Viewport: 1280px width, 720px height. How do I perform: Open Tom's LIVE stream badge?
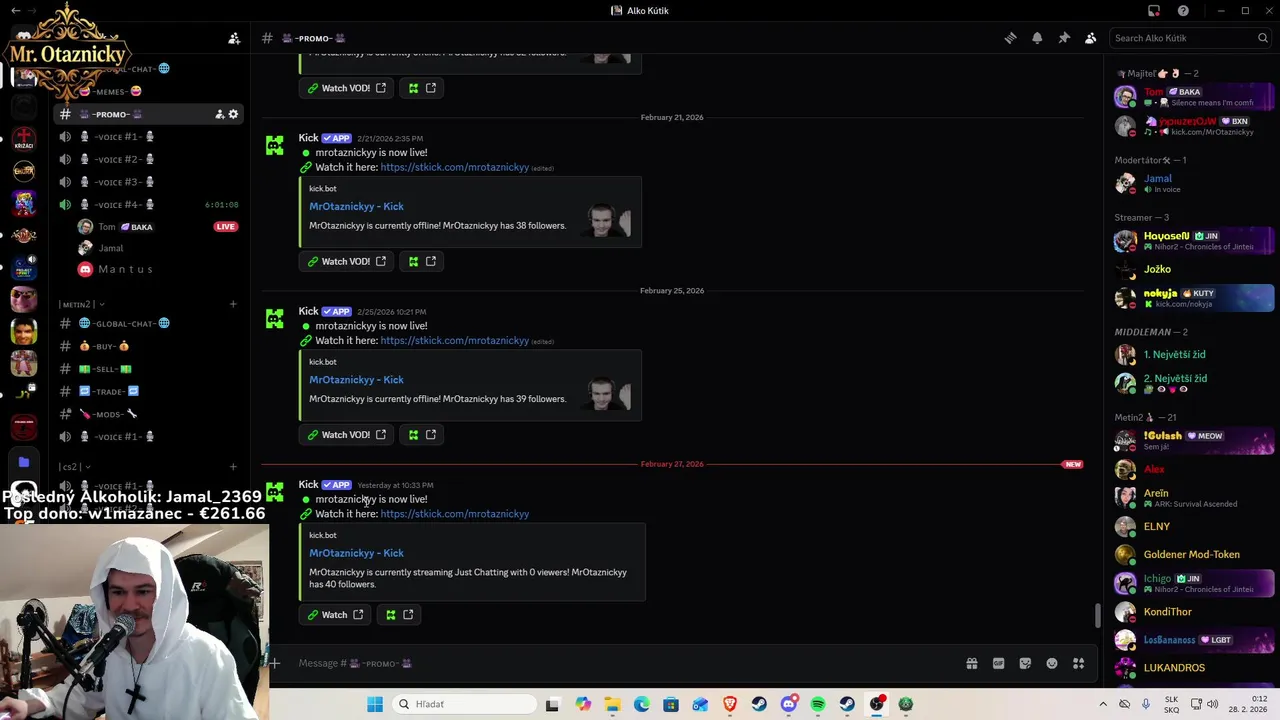[x=226, y=227]
